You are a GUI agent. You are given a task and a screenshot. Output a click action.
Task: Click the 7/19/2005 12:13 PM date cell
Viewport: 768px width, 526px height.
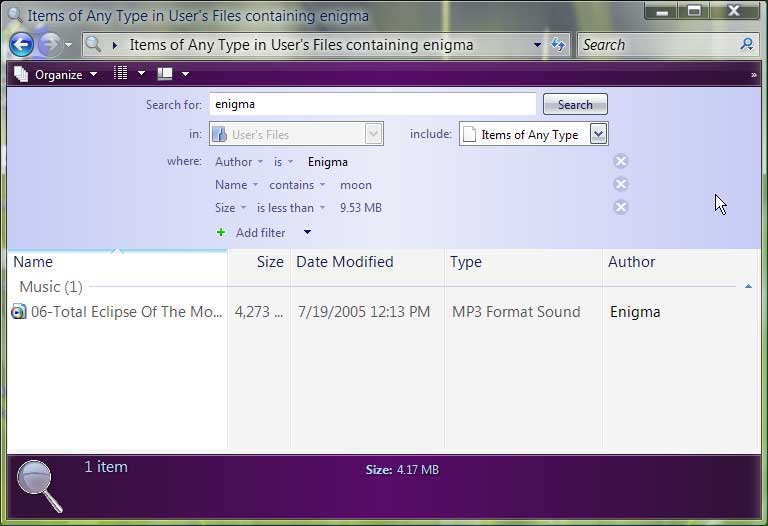click(x=364, y=311)
